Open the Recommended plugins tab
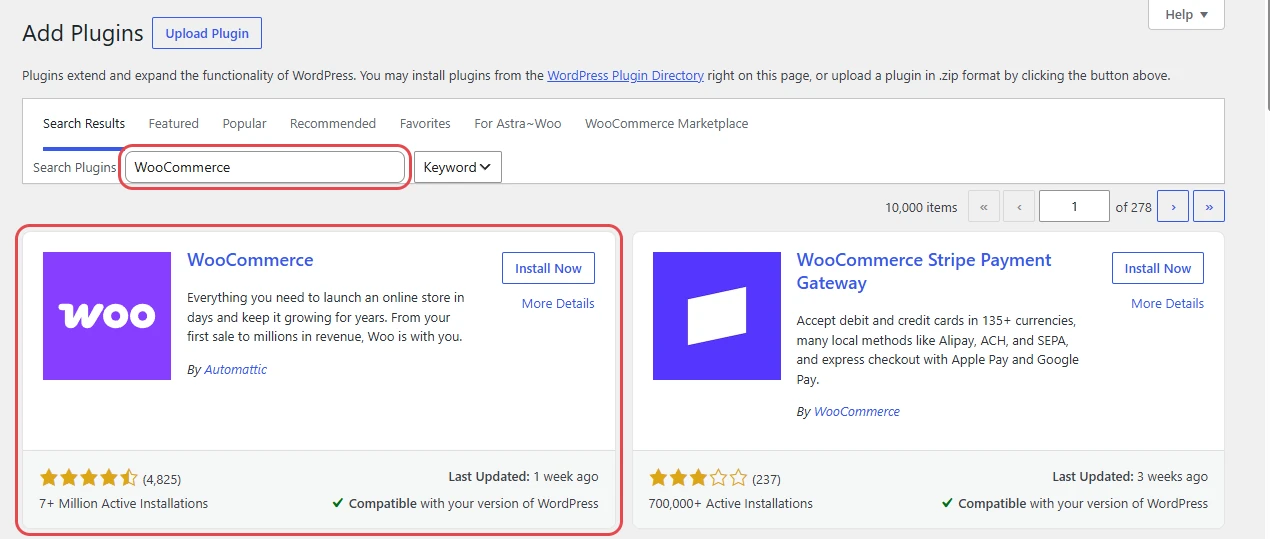Viewport: 1270px width, 539px height. tap(333, 124)
